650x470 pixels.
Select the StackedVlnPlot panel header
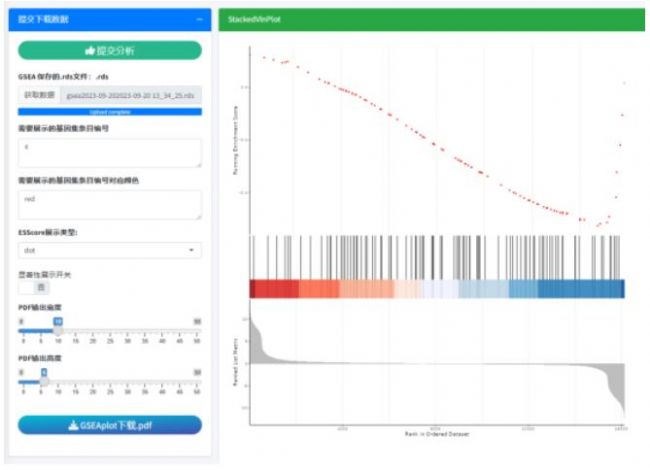pyautogui.click(x=254, y=19)
